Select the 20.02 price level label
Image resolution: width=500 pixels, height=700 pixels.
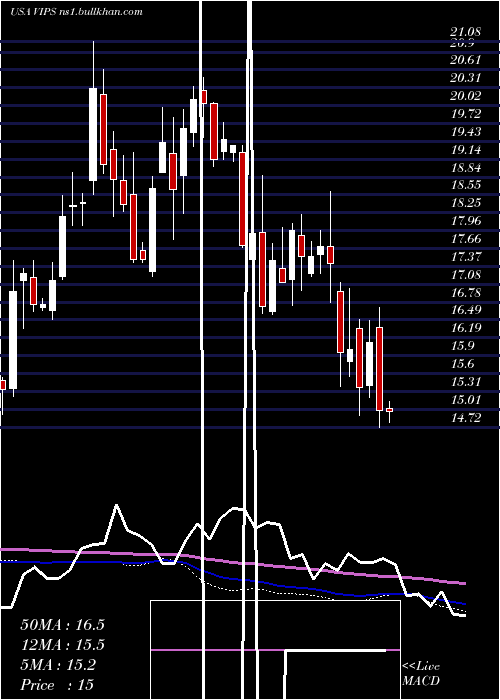coord(466,96)
